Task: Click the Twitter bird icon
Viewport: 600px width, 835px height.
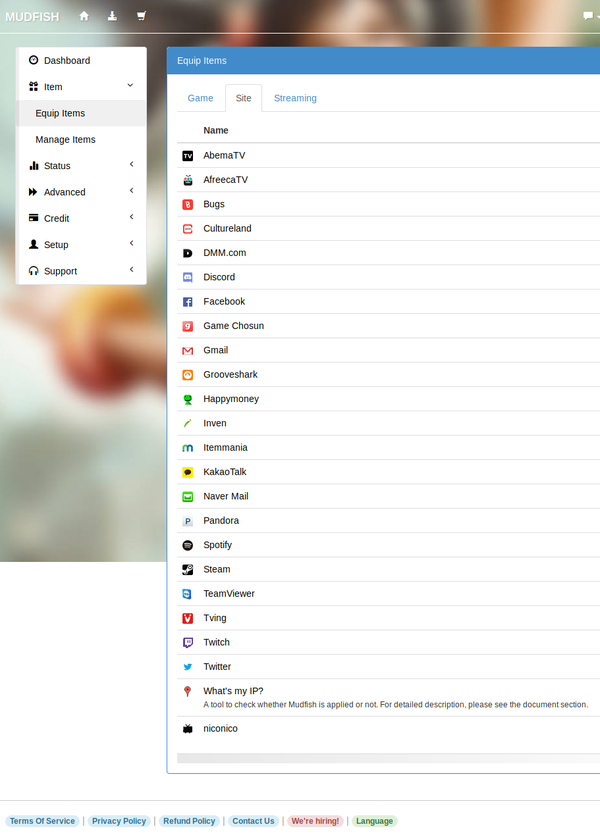Action: (x=187, y=667)
